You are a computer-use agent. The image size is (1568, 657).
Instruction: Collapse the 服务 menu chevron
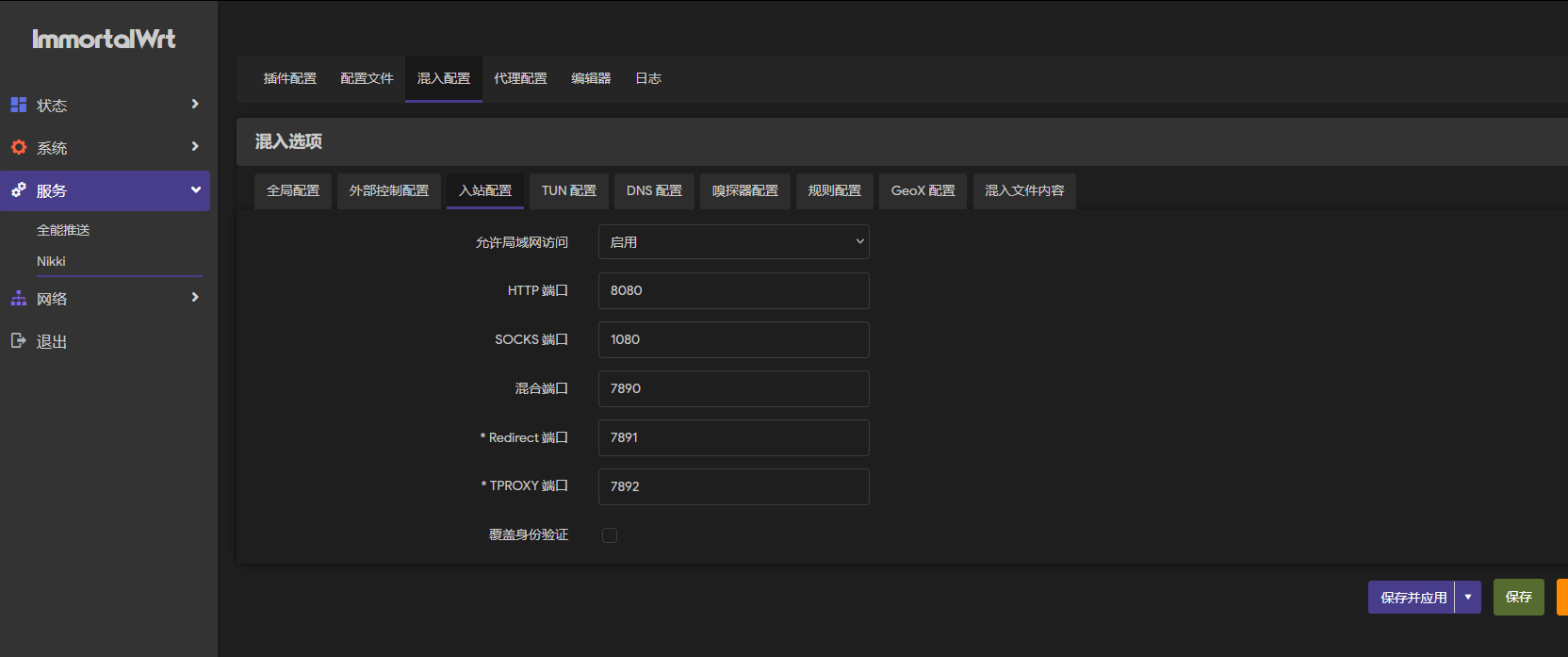195,189
